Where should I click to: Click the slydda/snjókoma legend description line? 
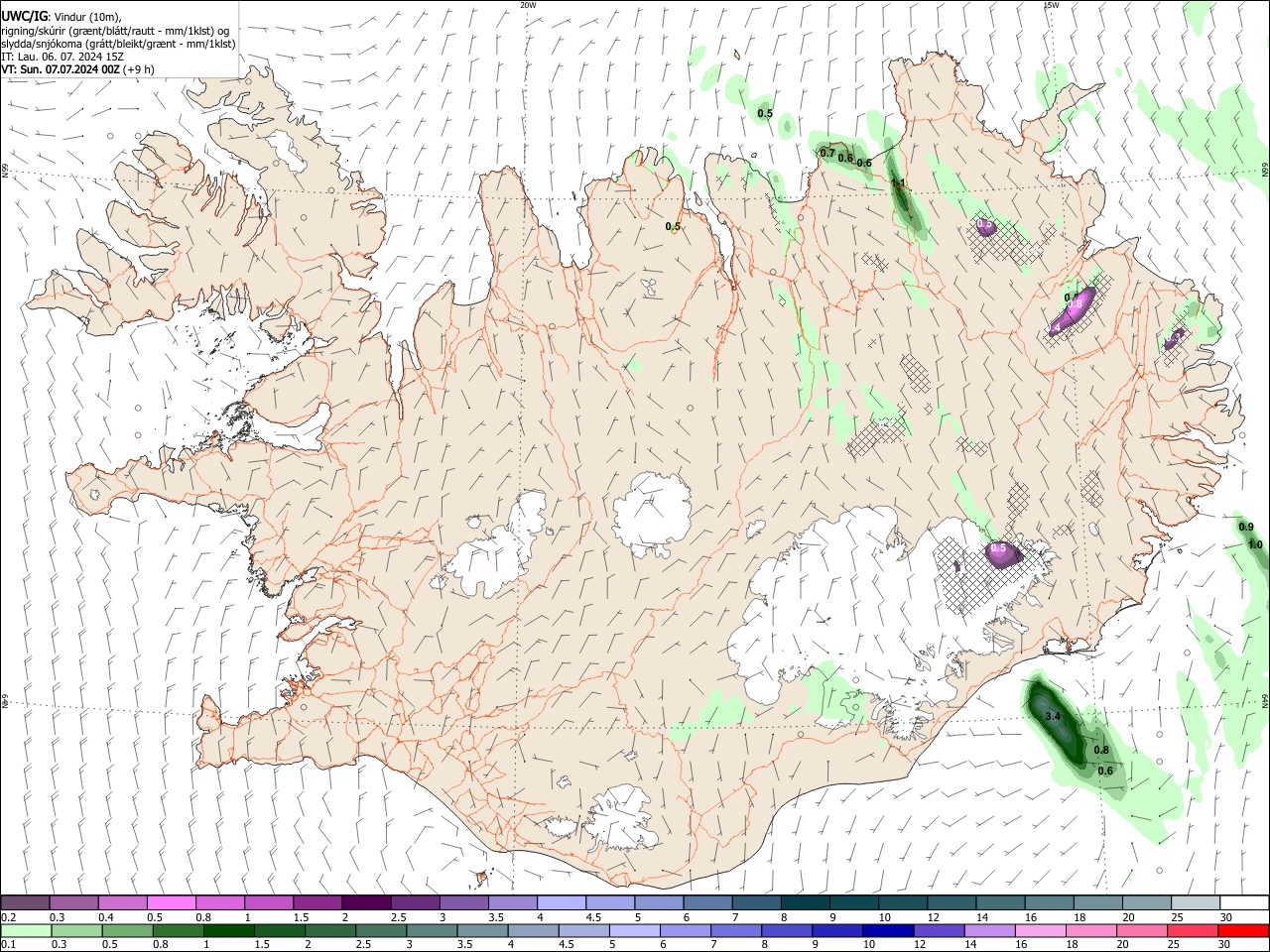pos(118,44)
